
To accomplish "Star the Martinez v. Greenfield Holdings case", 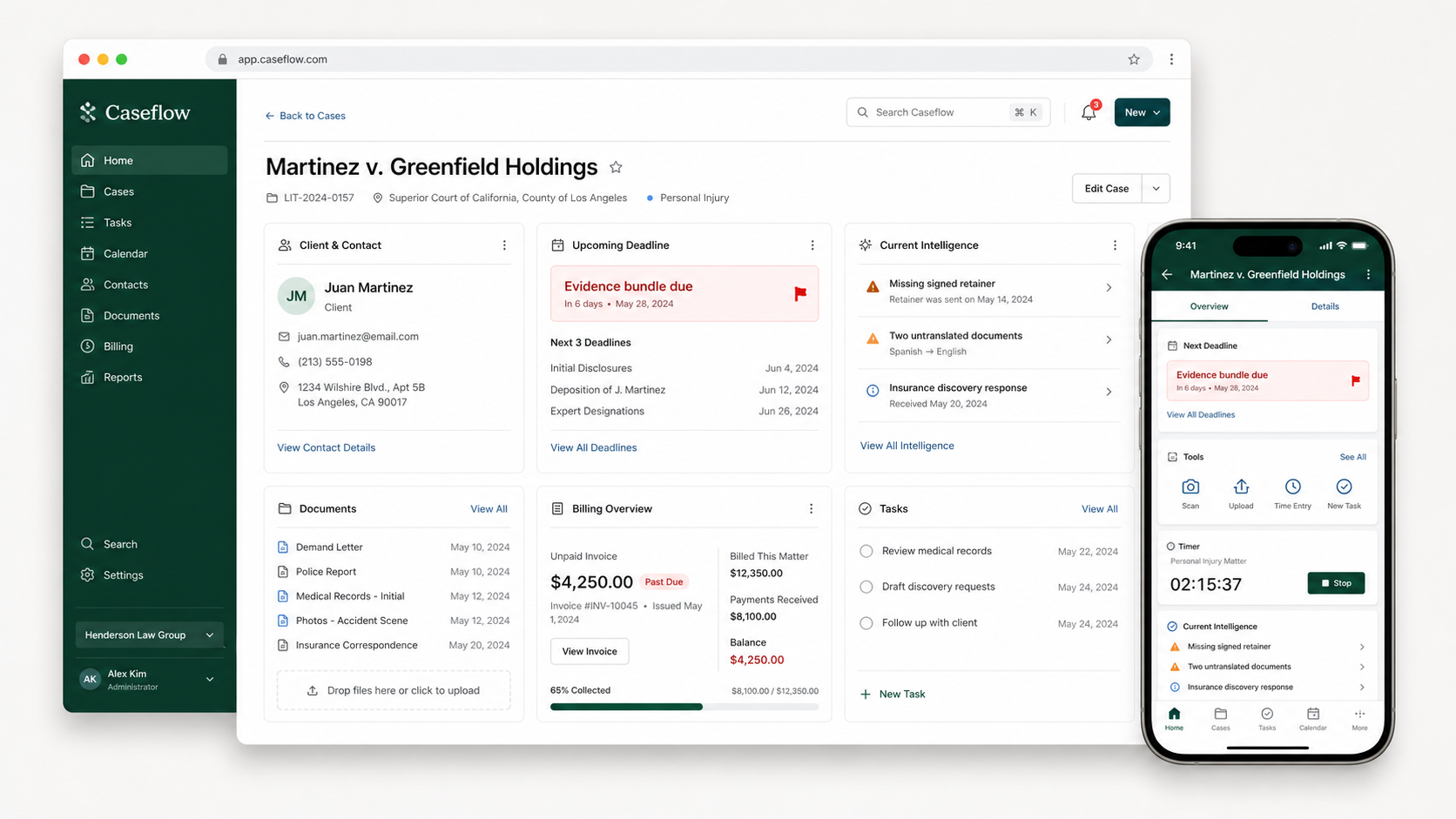I will tap(616, 167).
